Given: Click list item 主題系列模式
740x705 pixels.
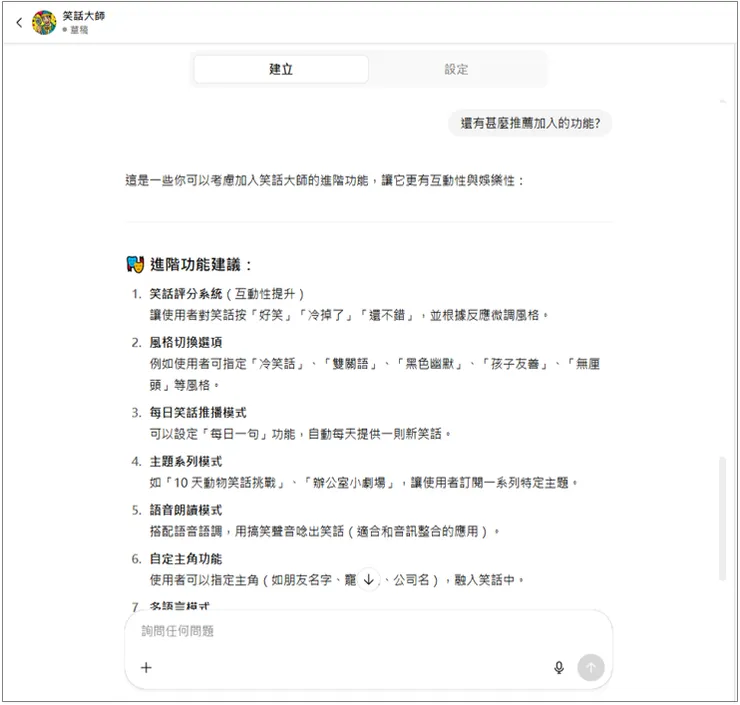Looking at the screenshot, I should (185, 462).
